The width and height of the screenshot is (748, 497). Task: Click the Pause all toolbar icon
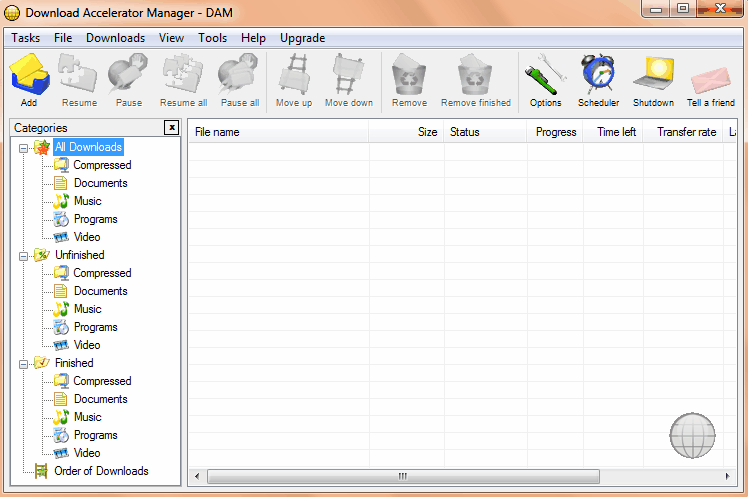click(239, 73)
